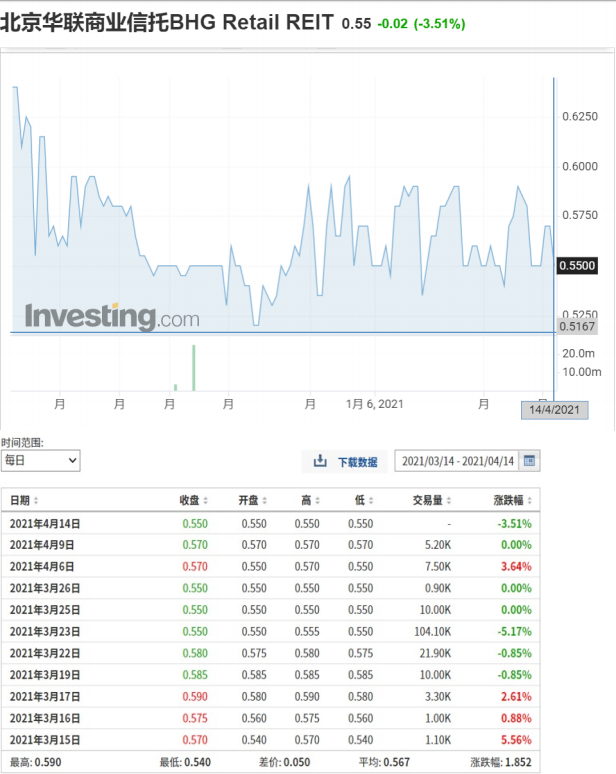Sort table by 交易量 column arrows
616x774 pixels.
tap(449, 501)
